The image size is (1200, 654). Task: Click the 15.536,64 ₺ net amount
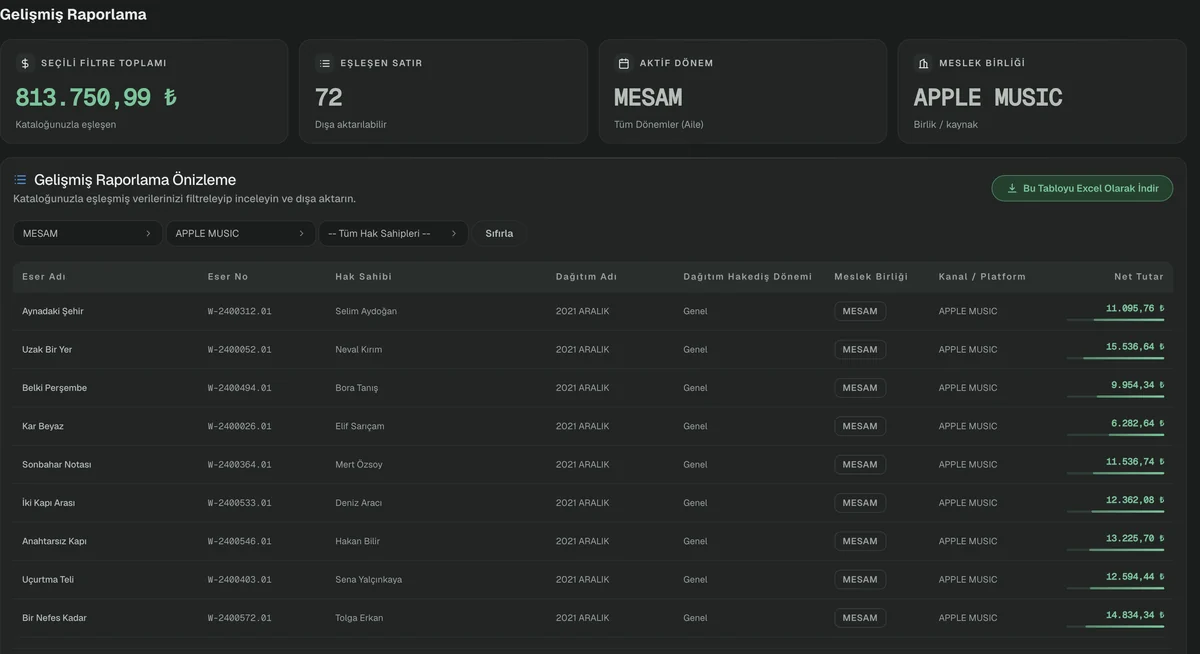click(1135, 347)
